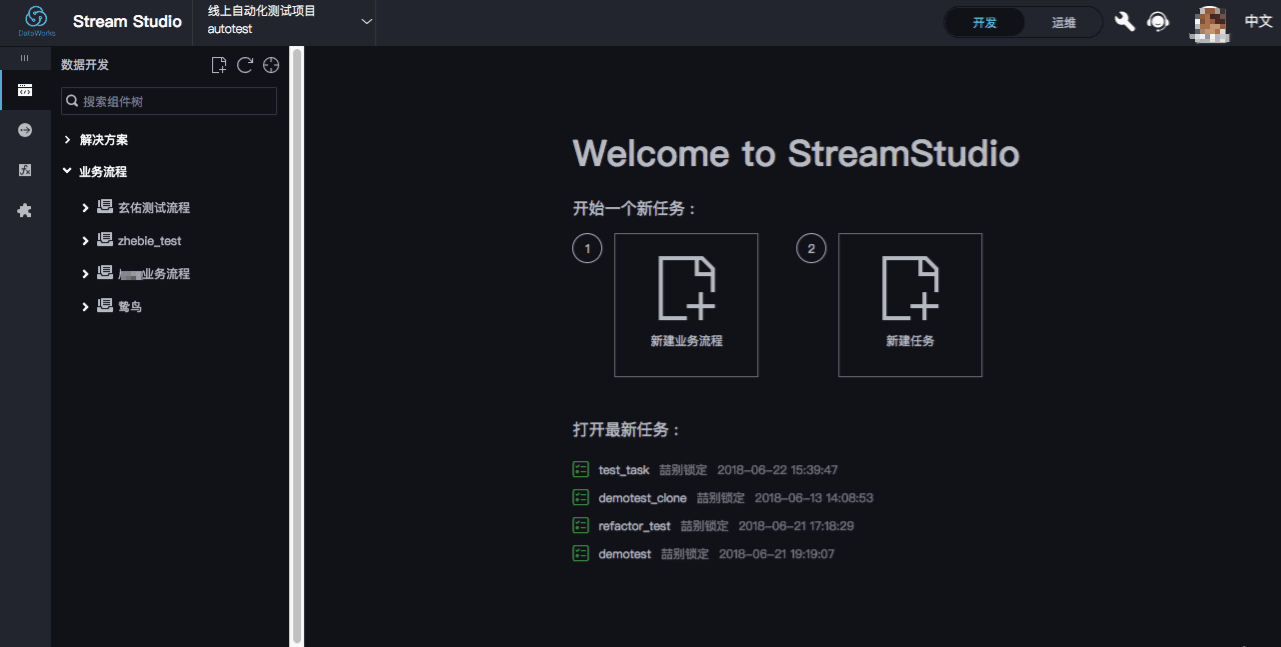Switch mode to 运维
The height and width of the screenshot is (647, 1281).
click(1063, 22)
